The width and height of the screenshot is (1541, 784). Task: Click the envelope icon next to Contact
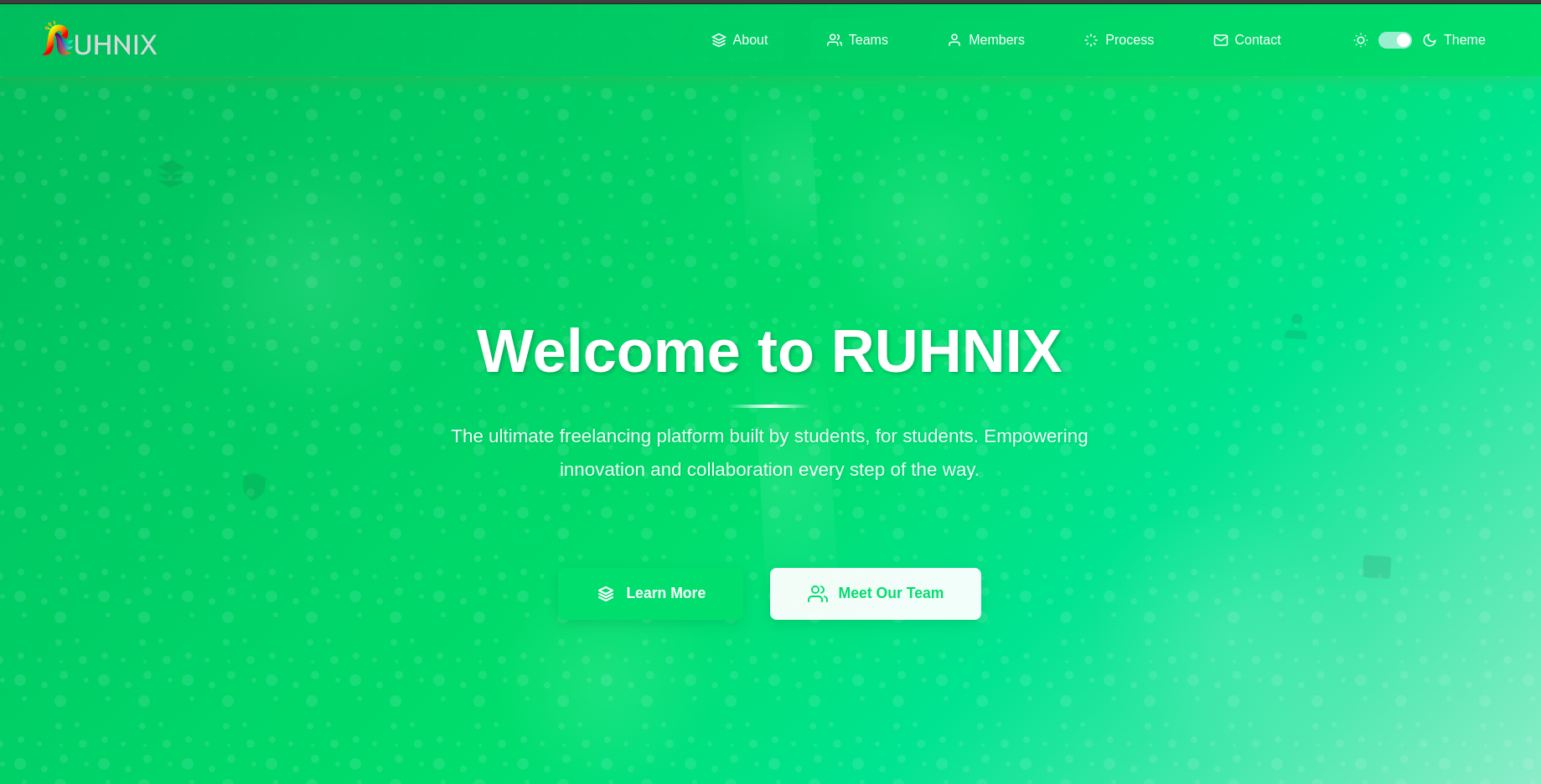coord(1221,39)
